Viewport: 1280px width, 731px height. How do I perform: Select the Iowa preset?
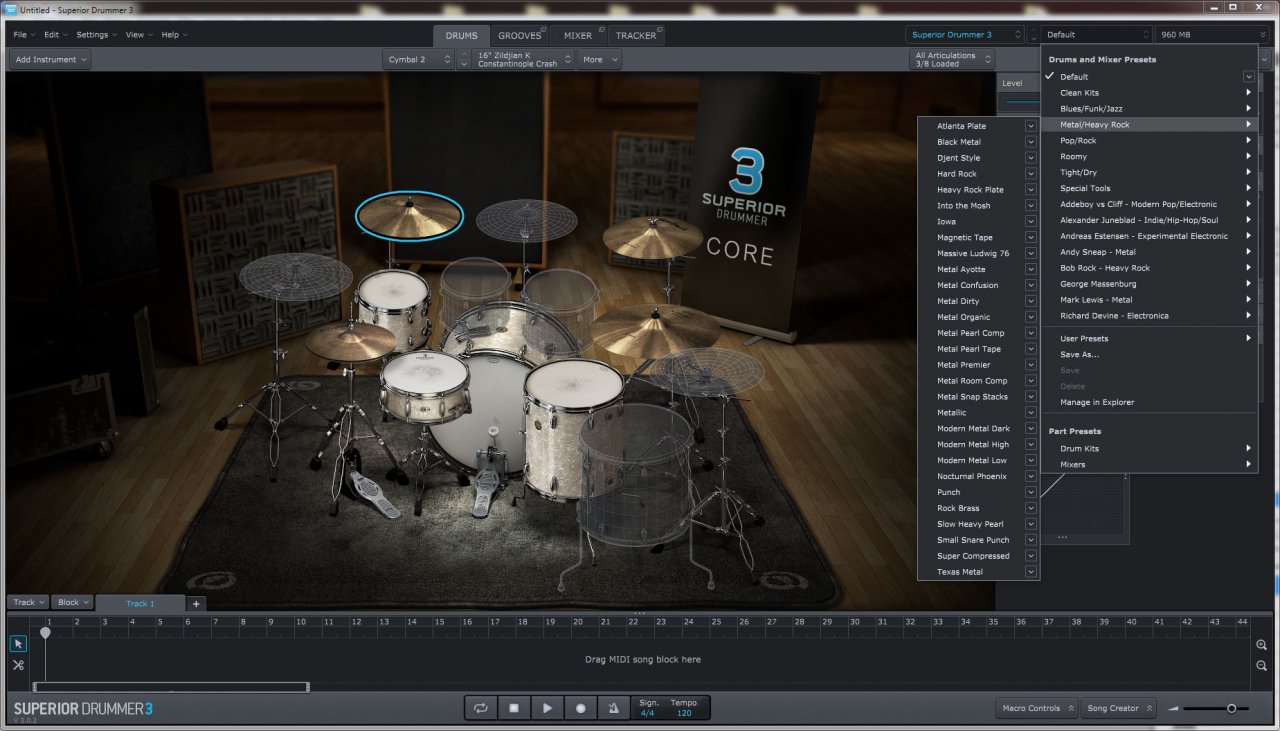click(946, 222)
